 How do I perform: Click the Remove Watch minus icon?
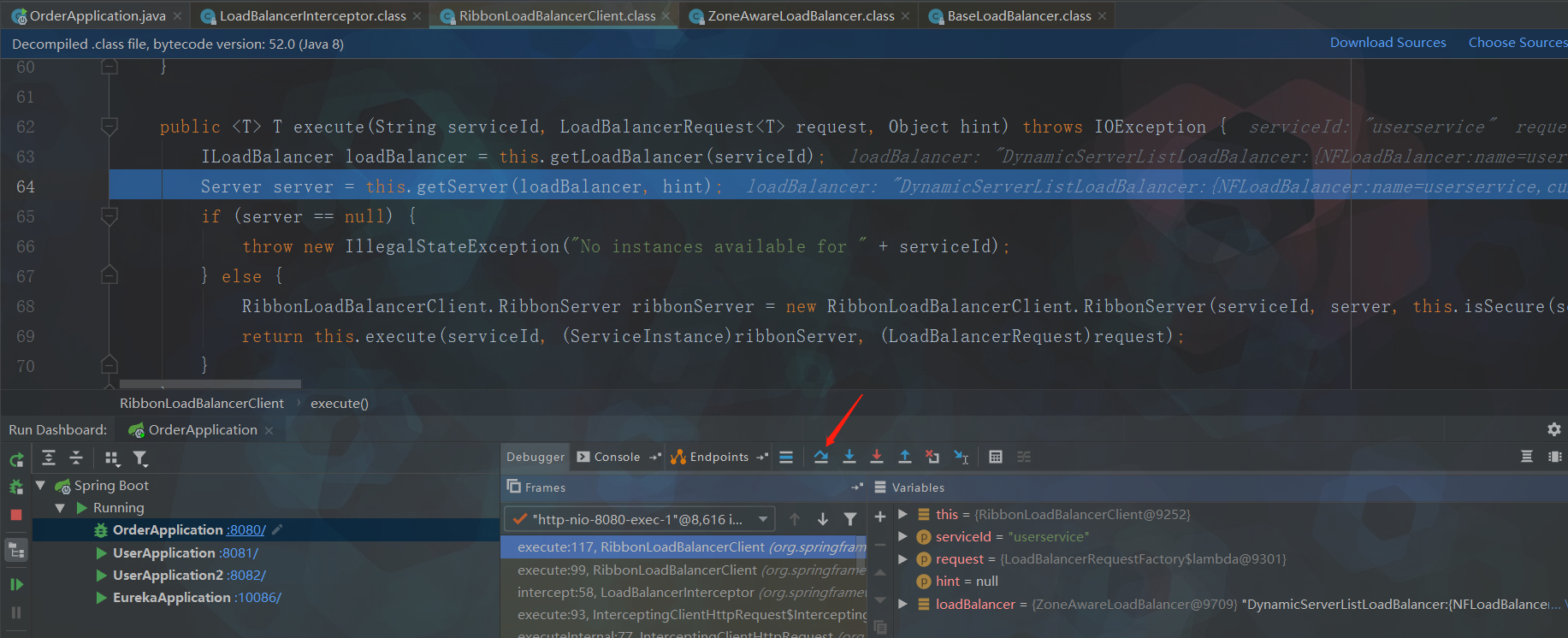click(880, 544)
